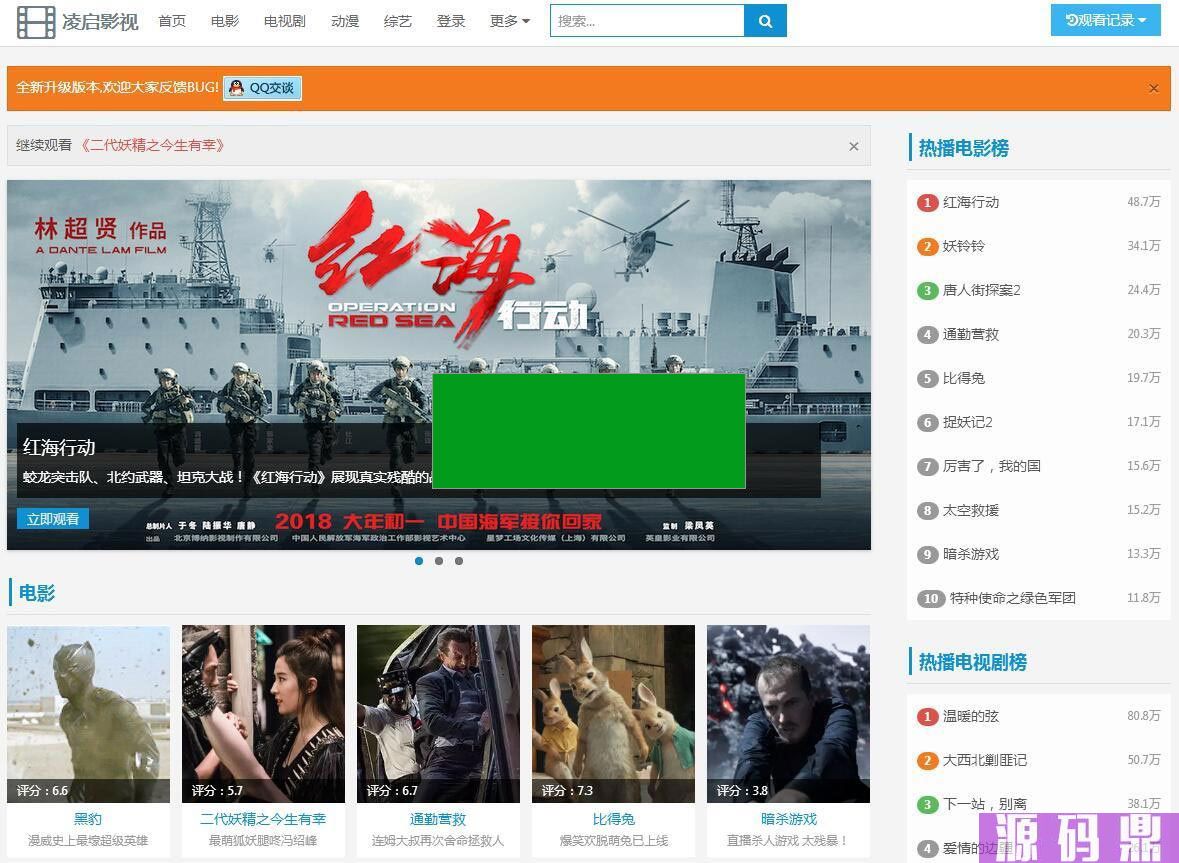1179x863 pixels.
Task: Open the 比得兔 movie poster
Action: click(614, 713)
